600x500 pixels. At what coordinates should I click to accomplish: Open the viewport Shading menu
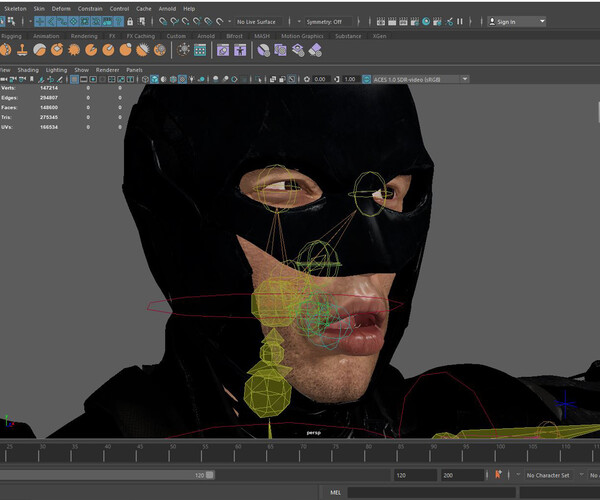click(x=28, y=70)
